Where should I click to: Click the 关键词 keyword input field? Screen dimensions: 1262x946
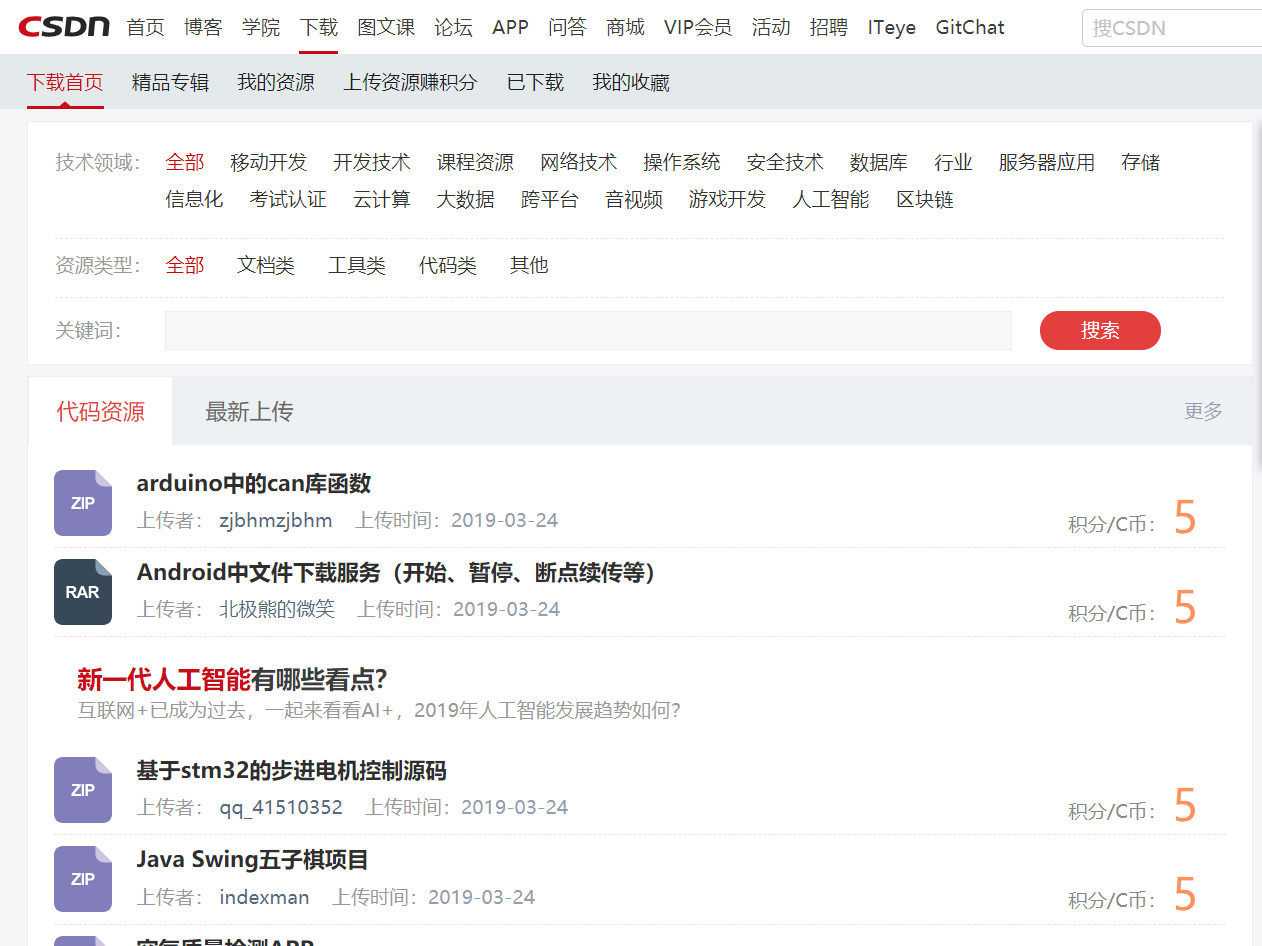point(588,330)
